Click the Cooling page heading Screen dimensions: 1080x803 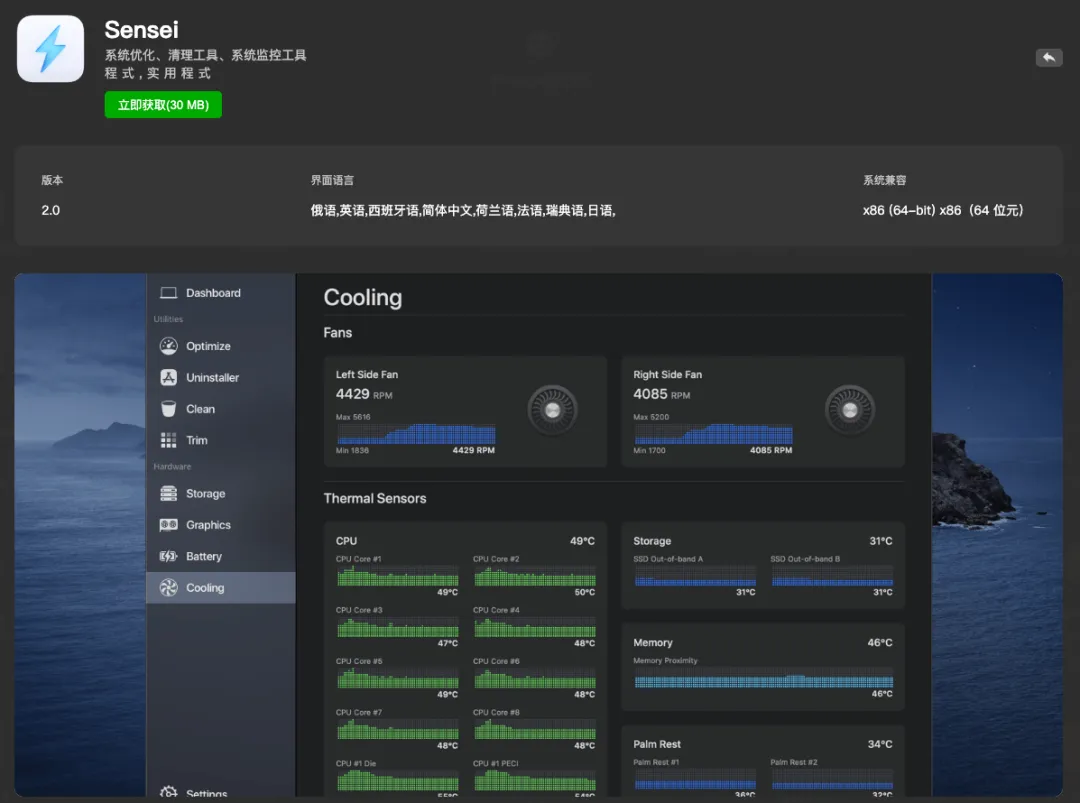tap(363, 297)
